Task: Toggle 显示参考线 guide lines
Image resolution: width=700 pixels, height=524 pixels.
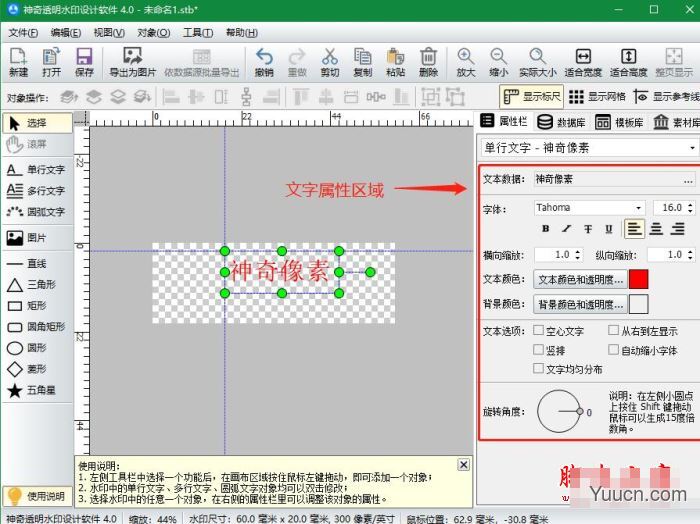Action: (666, 96)
